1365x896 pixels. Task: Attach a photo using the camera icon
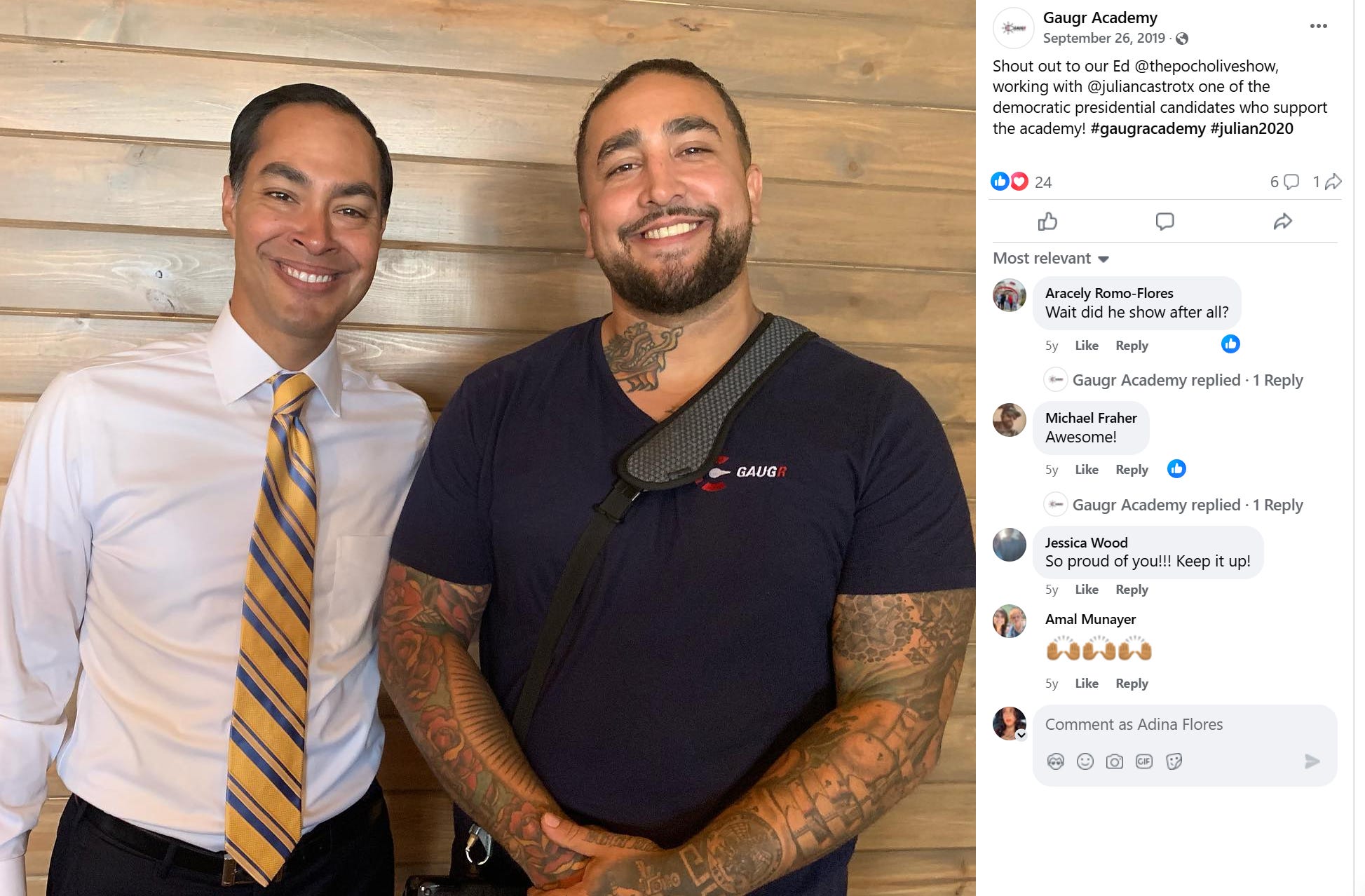pyautogui.click(x=1114, y=761)
